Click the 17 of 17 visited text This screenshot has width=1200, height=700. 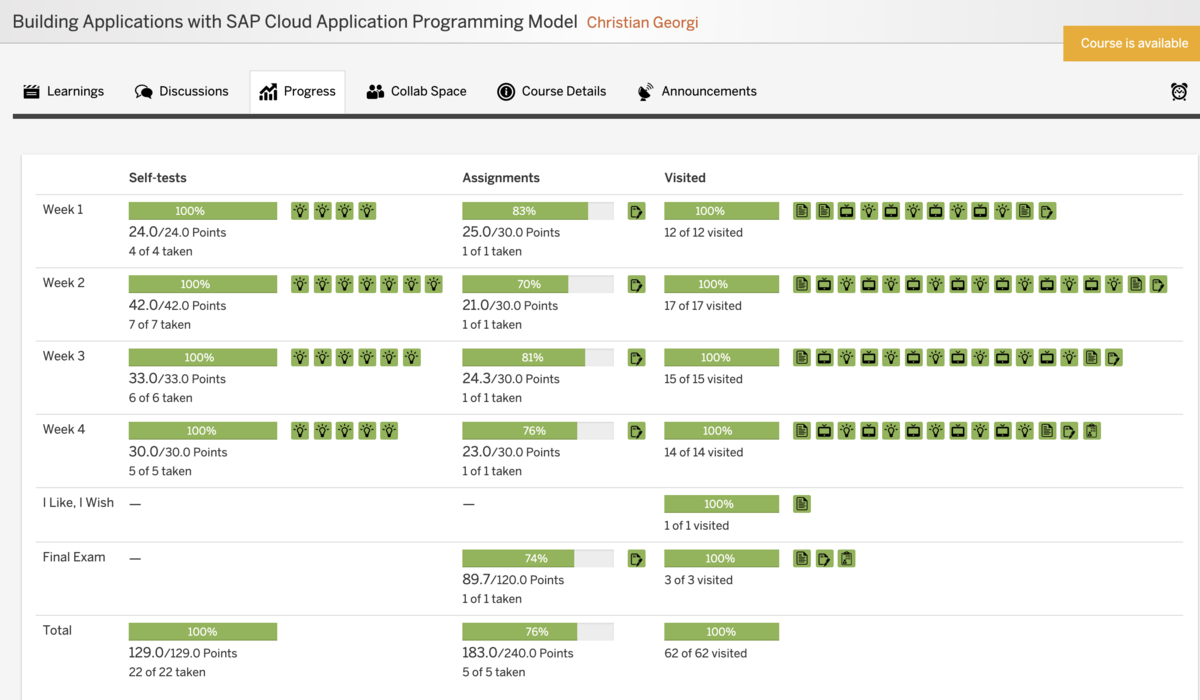coord(703,306)
